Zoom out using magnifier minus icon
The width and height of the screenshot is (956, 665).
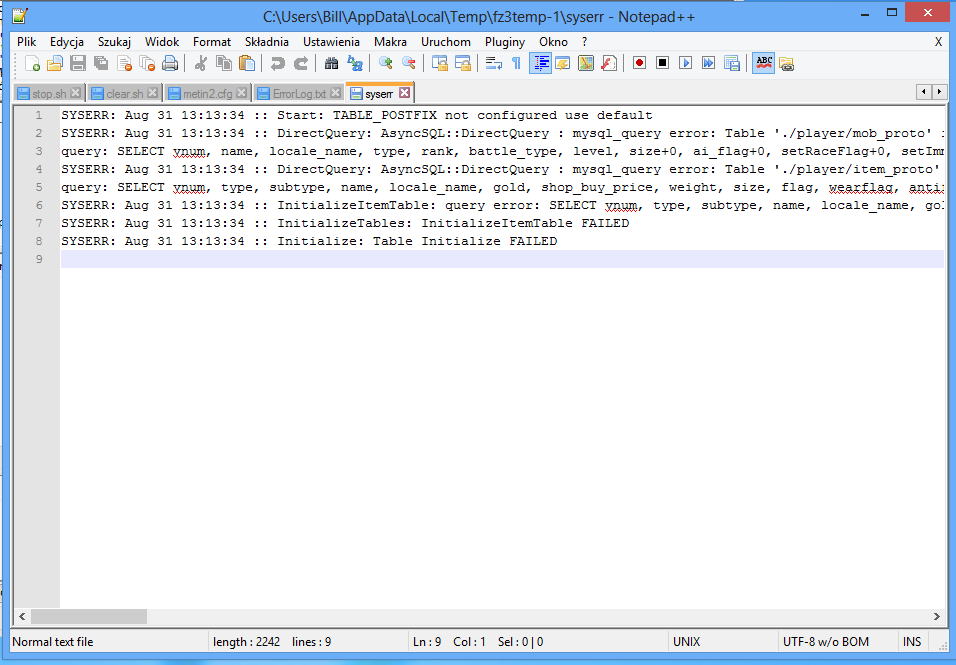(x=408, y=63)
